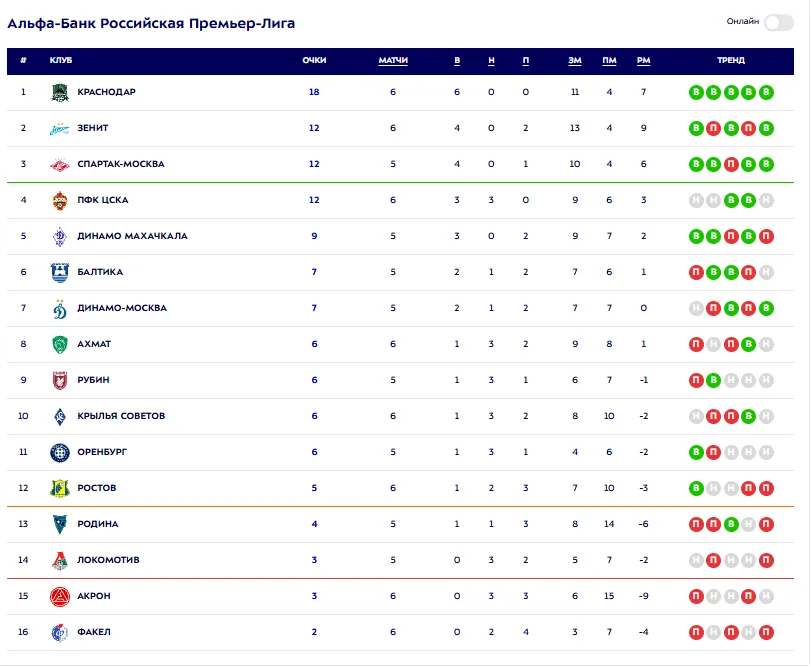The image size is (811, 667).
Task: Click the last trend badge for Dinamo Makhachkala
Action: (x=766, y=236)
